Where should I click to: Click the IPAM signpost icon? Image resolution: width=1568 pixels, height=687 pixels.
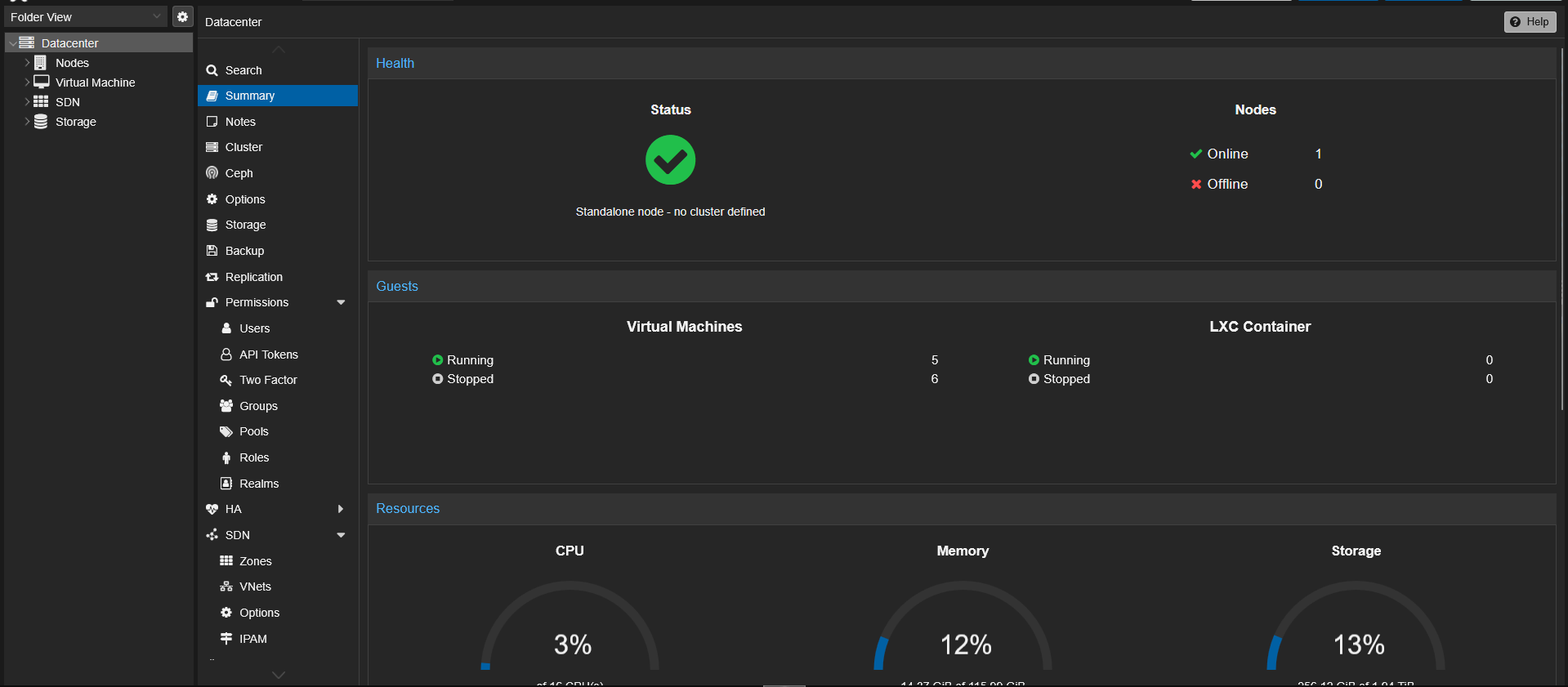click(226, 639)
